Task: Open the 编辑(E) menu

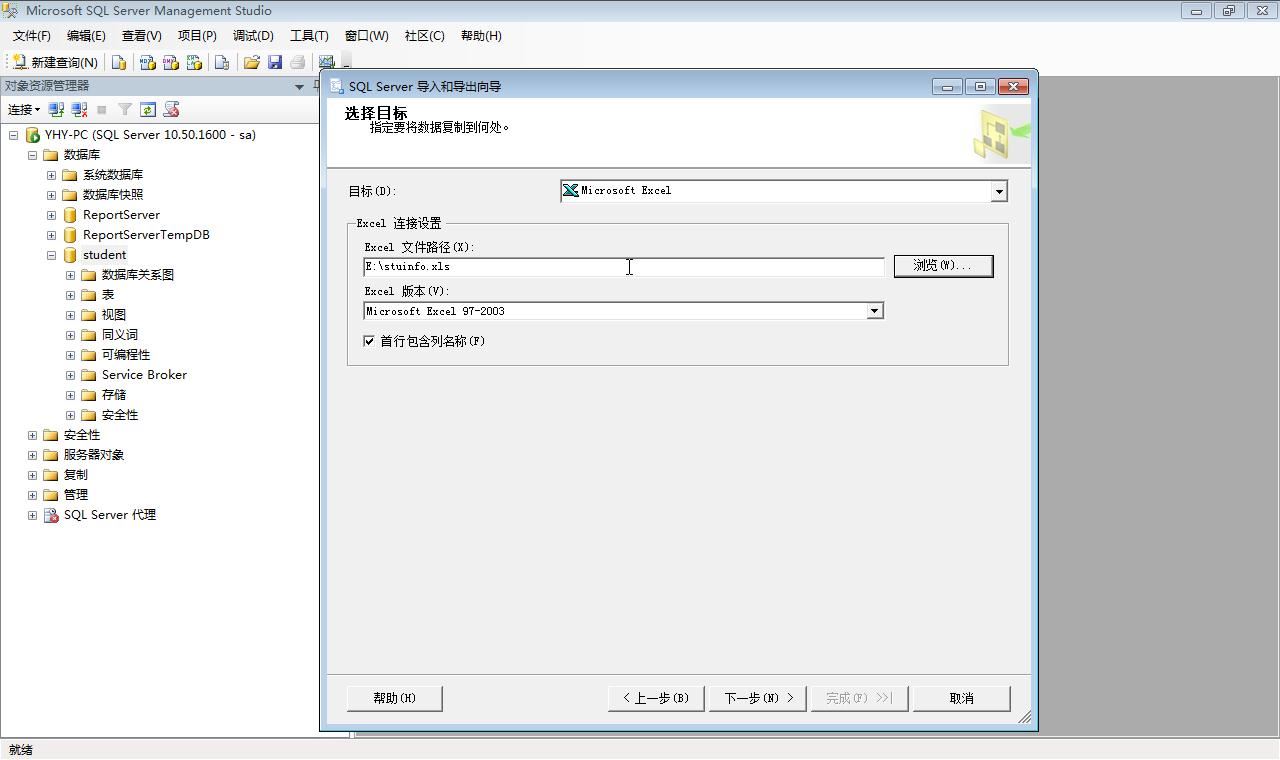Action: tap(86, 35)
